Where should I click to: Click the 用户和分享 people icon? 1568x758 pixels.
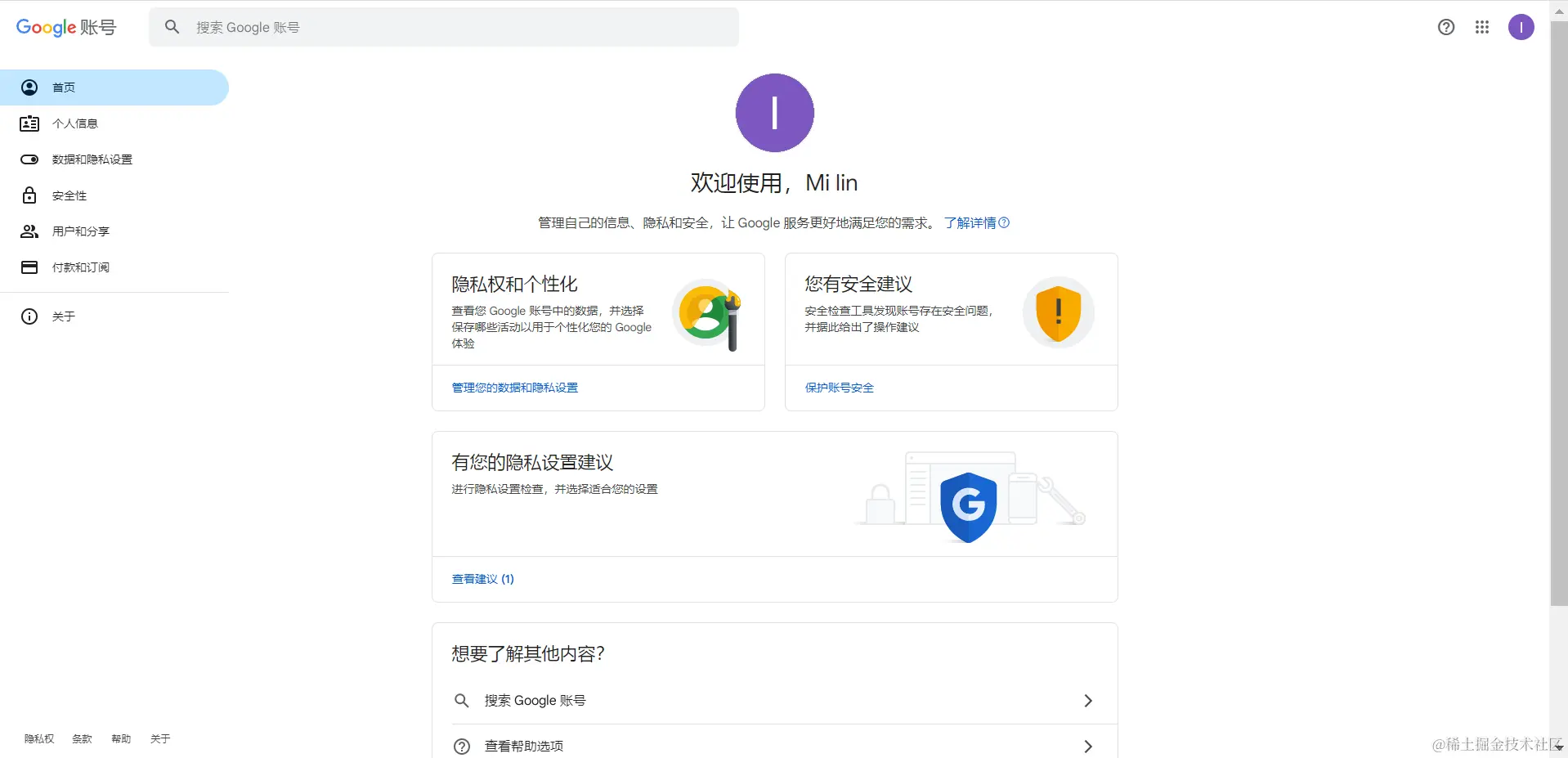pyautogui.click(x=29, y=231)
